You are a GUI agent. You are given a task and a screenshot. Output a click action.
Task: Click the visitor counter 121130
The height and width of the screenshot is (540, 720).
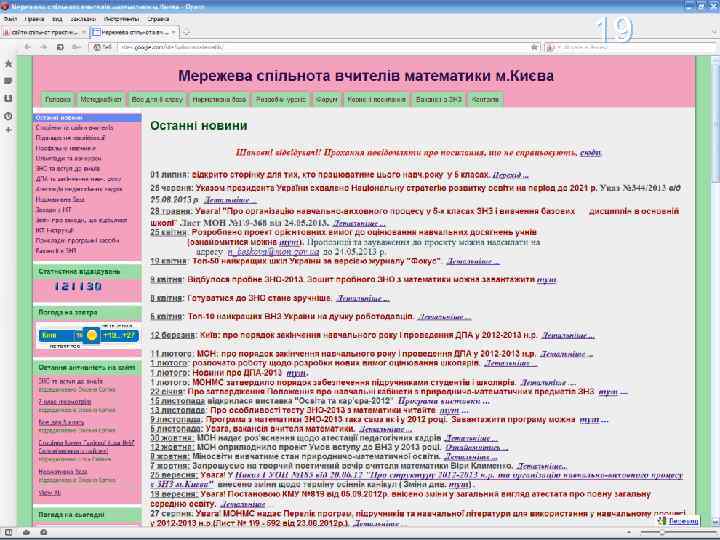(x=78, y=287)
